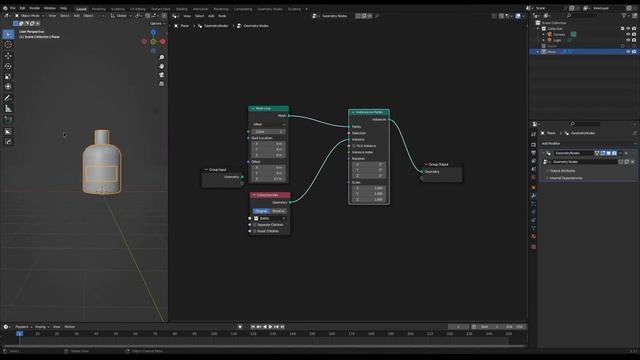Select Relative option in Collection Info node
640x360 pixels.
[x=279, y=211]
